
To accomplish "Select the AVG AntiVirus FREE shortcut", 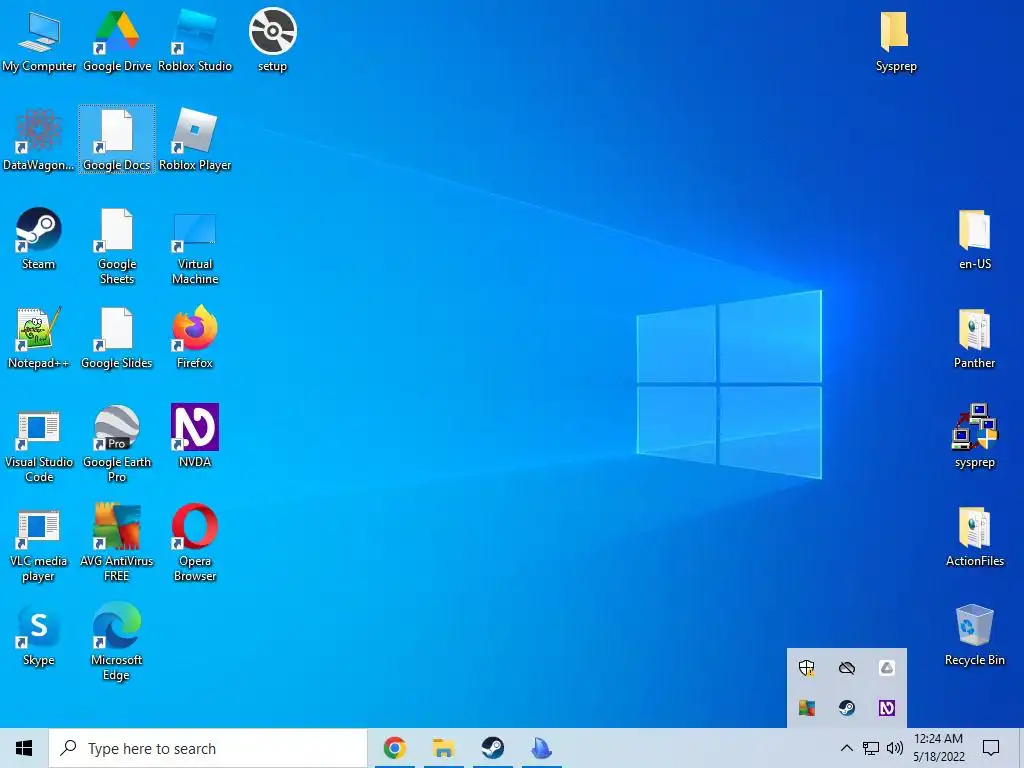I will (117, 544).
